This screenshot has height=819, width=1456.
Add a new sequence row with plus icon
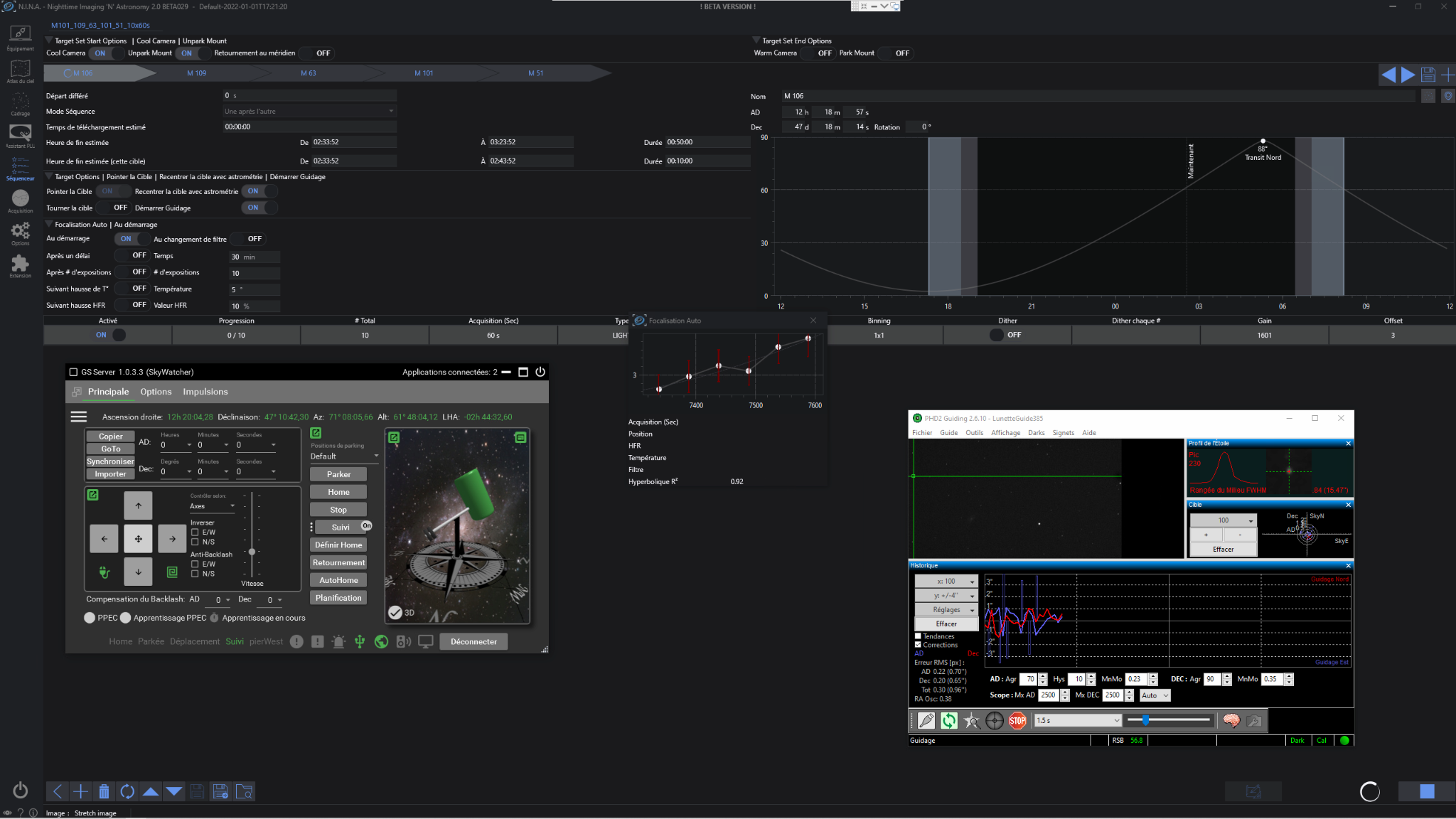pos(80,791)
